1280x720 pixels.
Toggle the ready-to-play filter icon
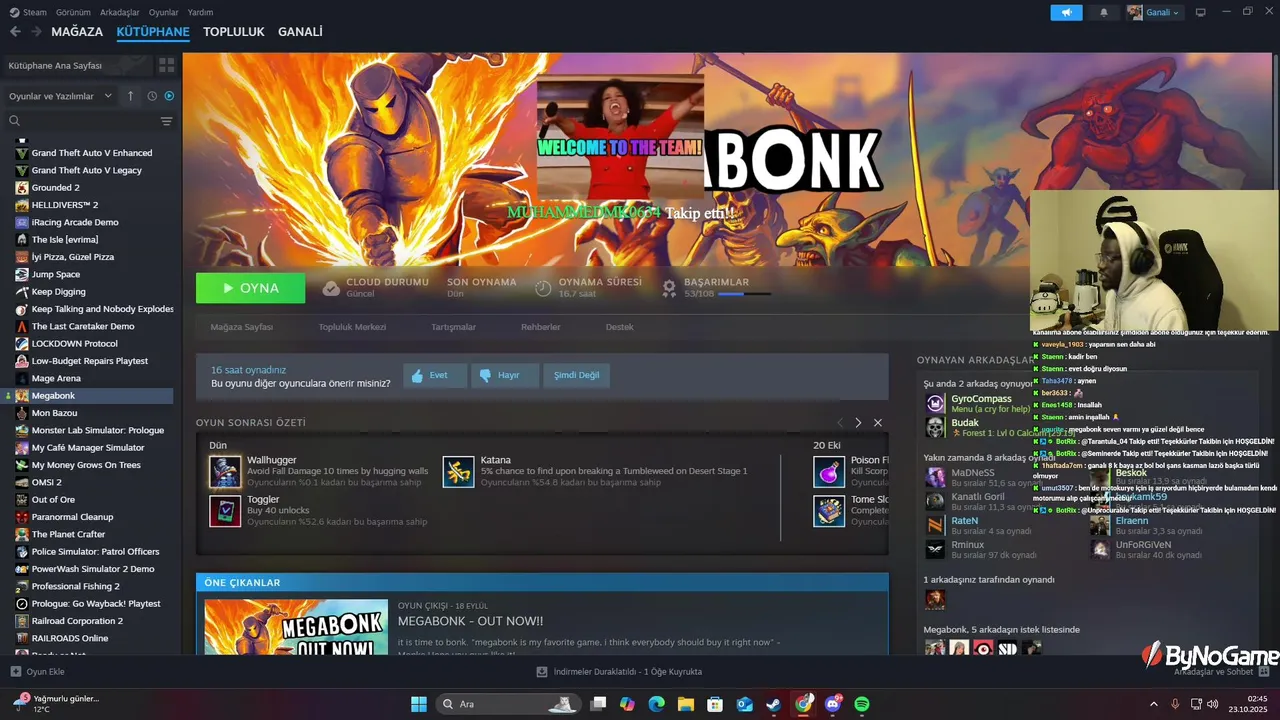click(x=169, y=96)
